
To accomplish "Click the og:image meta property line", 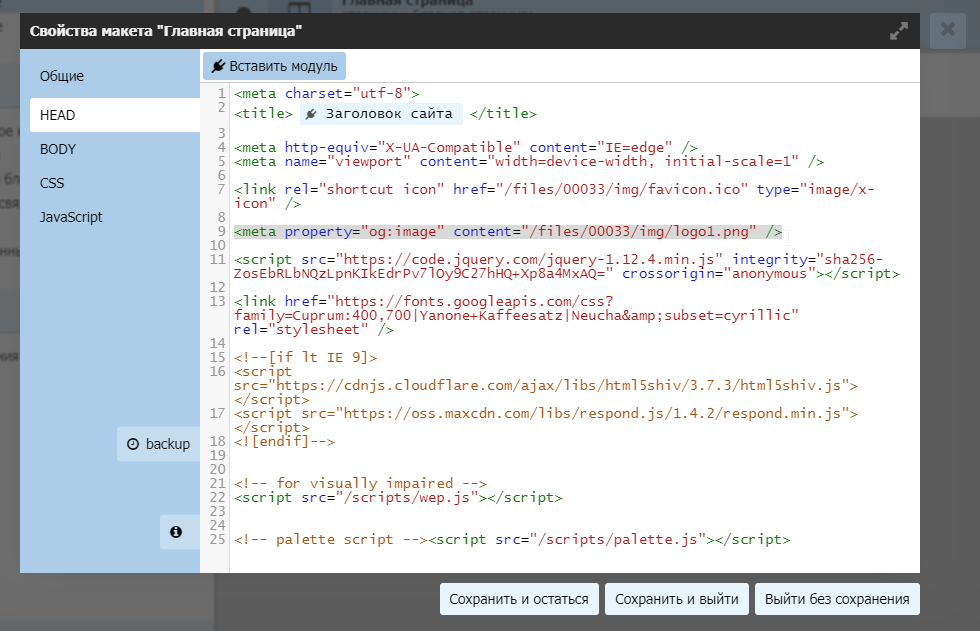I will tap(508, 232).
